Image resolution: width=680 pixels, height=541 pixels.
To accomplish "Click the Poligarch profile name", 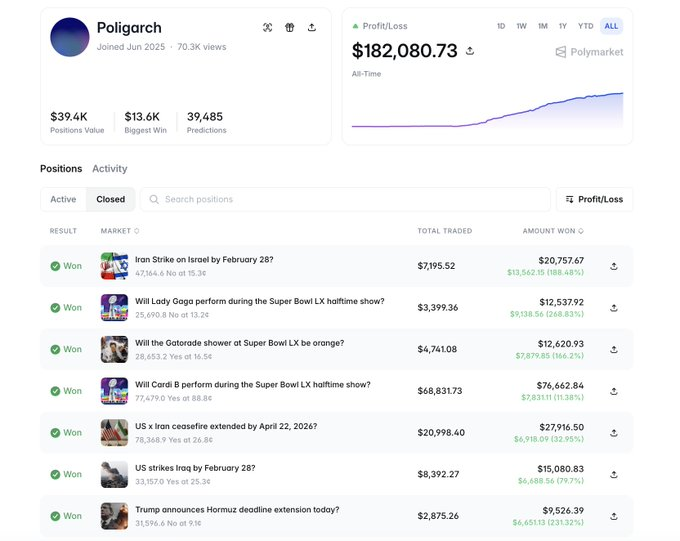I will 129,28.
